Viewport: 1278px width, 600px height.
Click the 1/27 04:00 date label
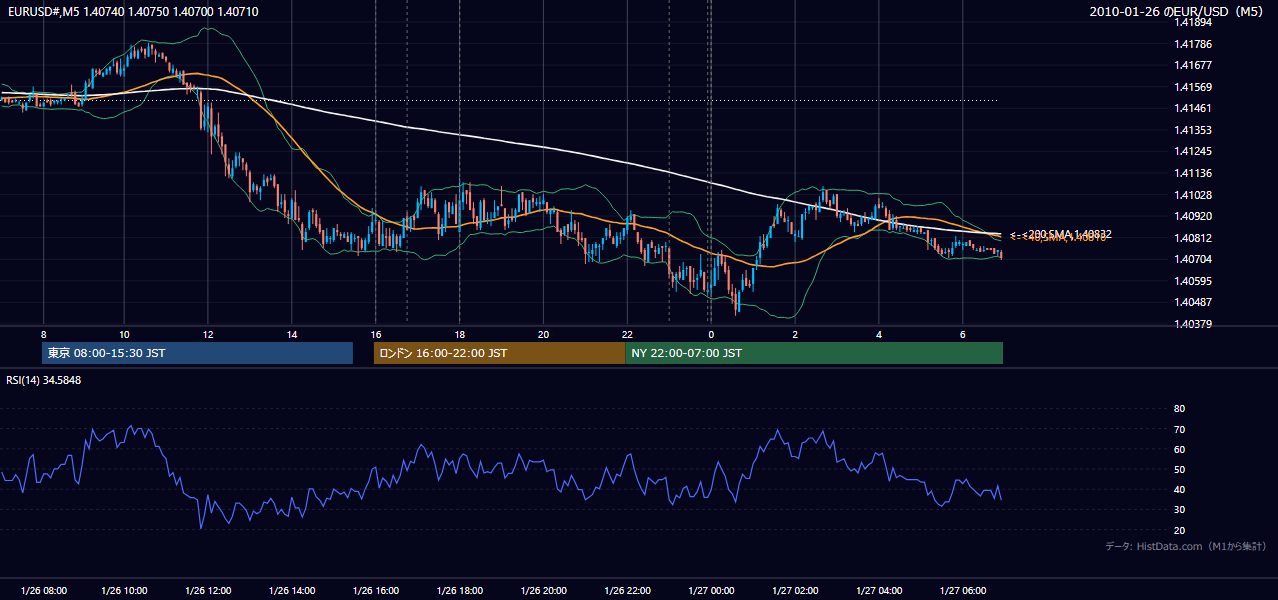[x=879, y=590]
